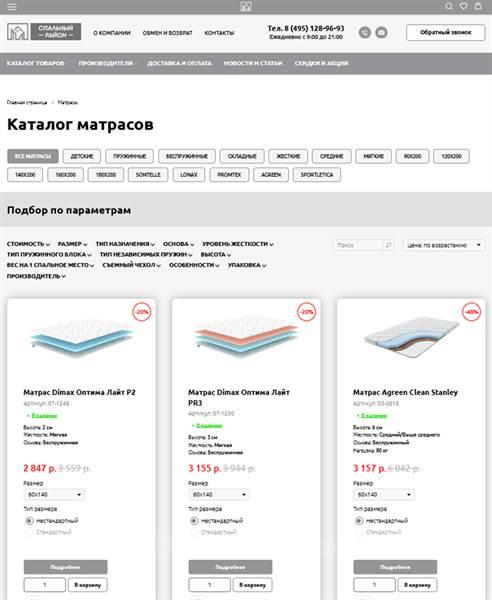This screenshot has width=492, height=600.
Task: Click the -48% badge on Agreen Clean Stanley
Action: tap(471, 312)
